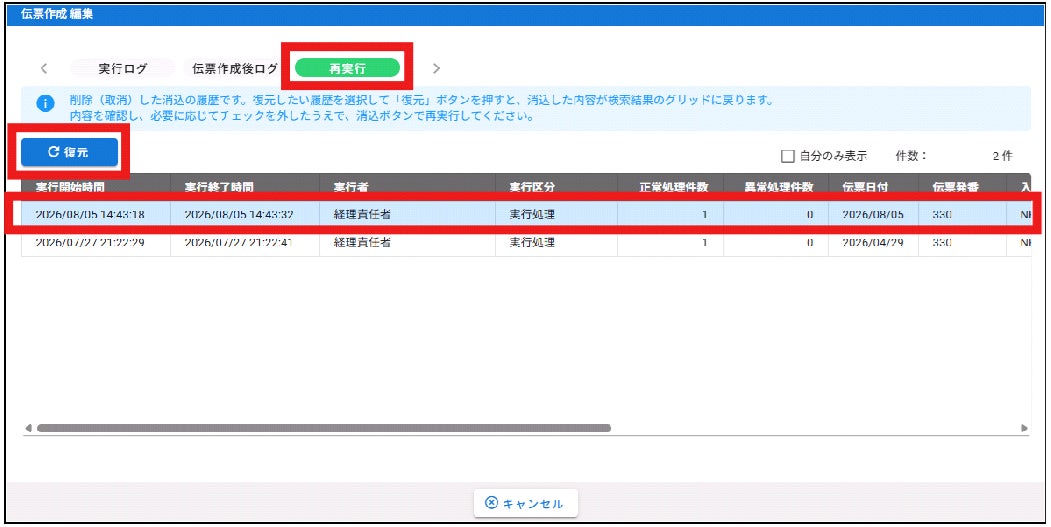
Task: Click the 復元 restore button
Action: (70, 152)
